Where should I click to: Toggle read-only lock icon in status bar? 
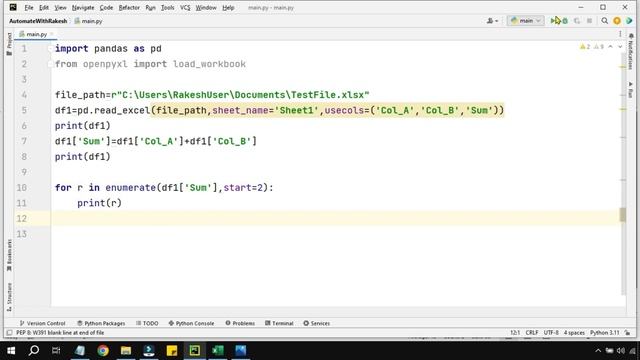click(627, 333)
